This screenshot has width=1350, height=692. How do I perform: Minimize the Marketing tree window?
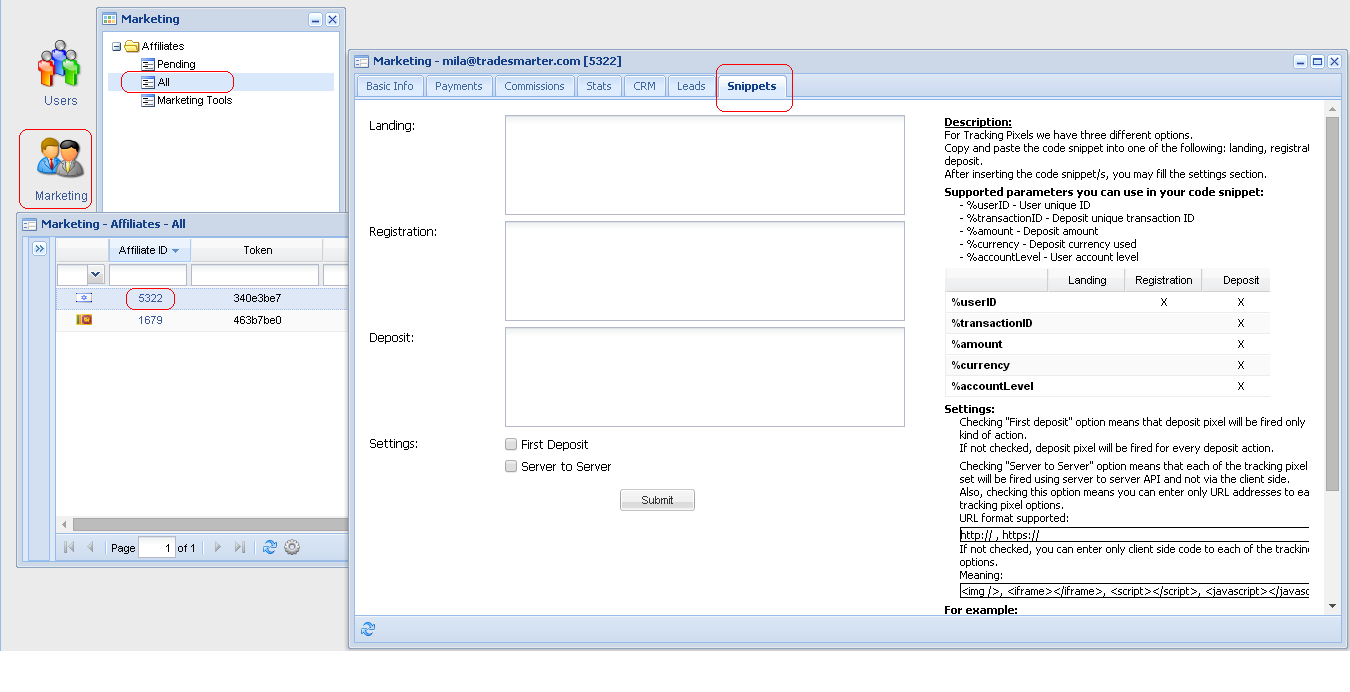(316, 19)
